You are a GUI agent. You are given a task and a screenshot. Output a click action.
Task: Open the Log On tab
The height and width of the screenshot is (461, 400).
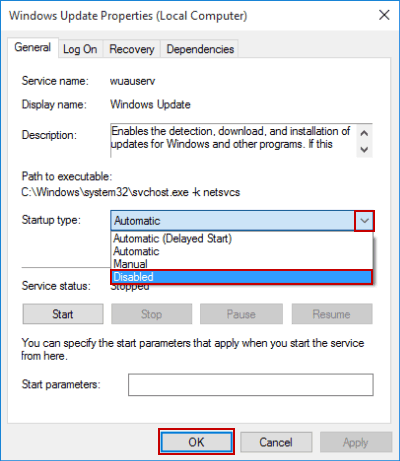click(x=80, y=49)
